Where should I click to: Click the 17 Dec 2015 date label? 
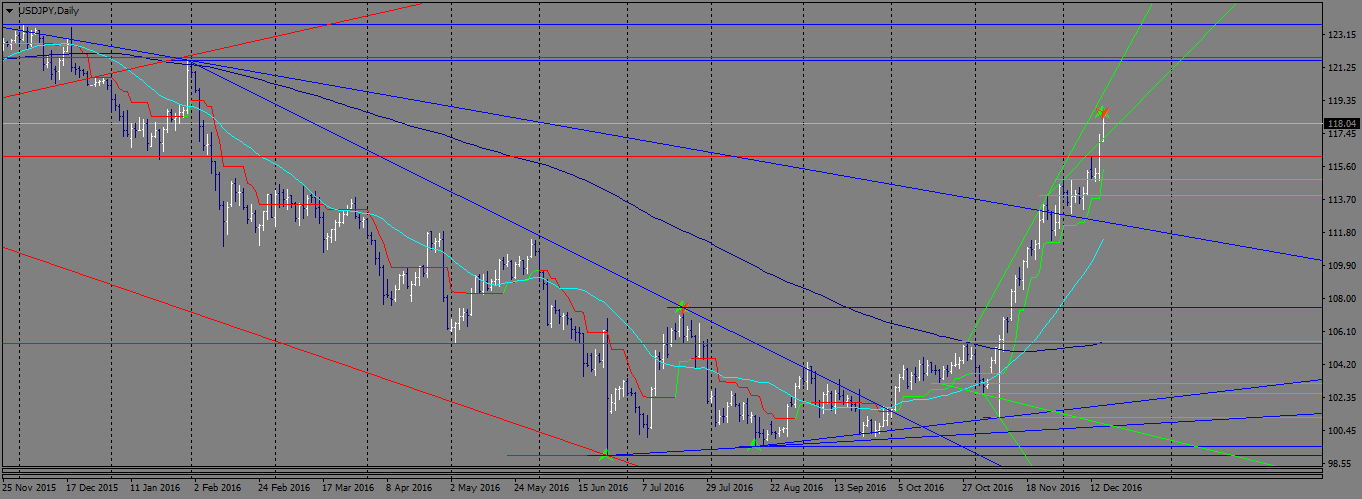coord(94,488)
